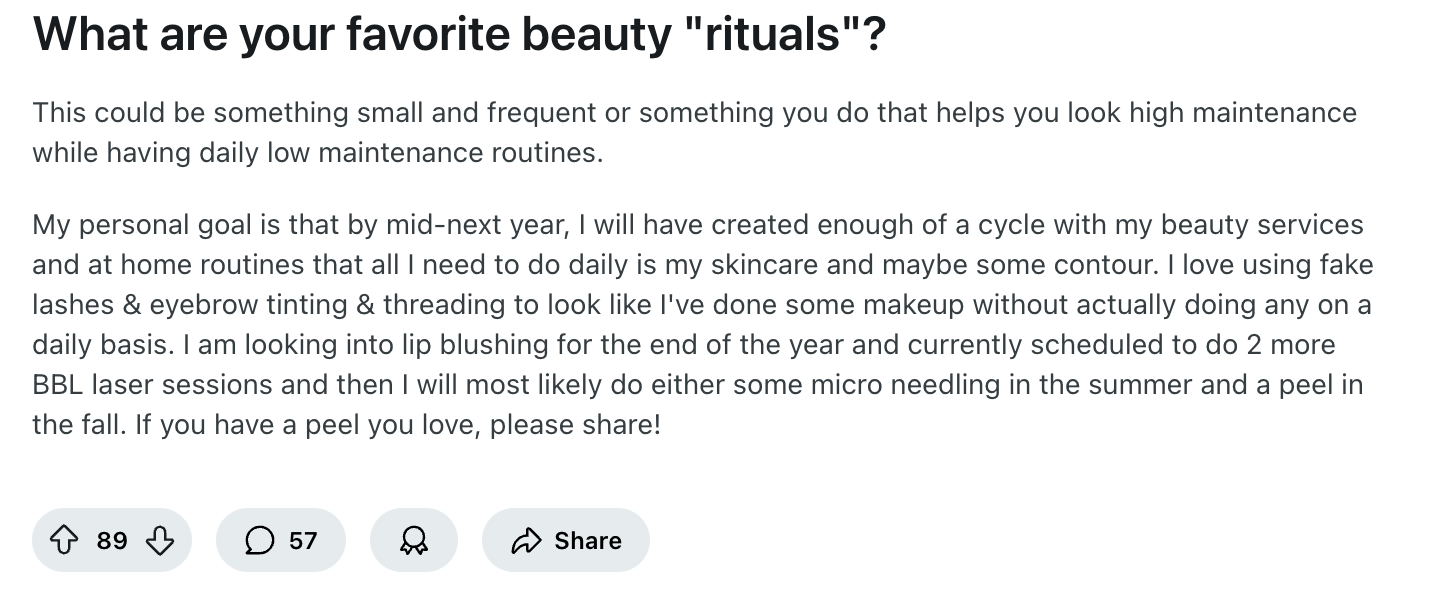Click the share arrow icon
The height and width of the screenshot is (590, 1432).
[x=525, y=540]
